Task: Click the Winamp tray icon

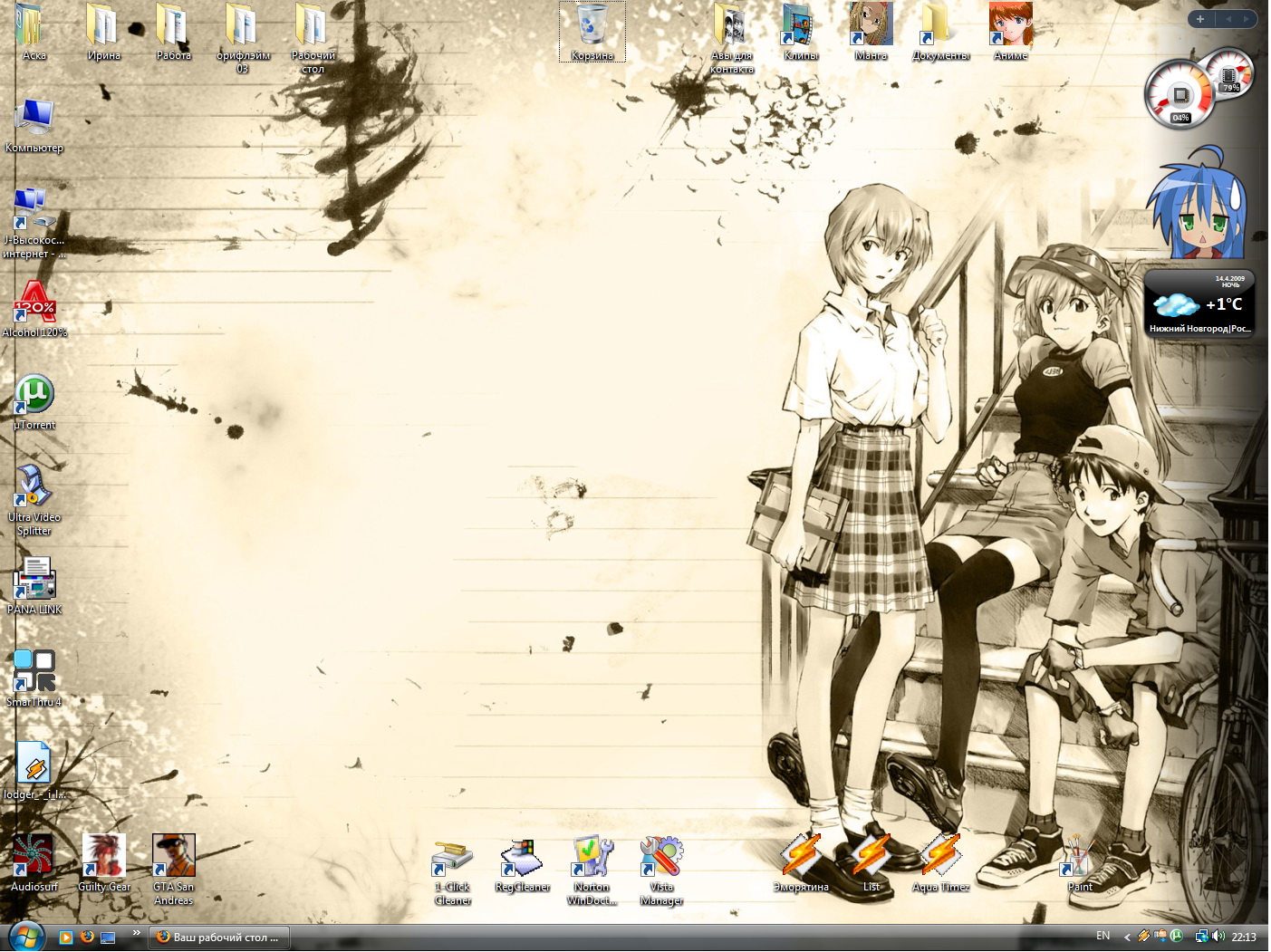Action: click(x=1144, y=937)
